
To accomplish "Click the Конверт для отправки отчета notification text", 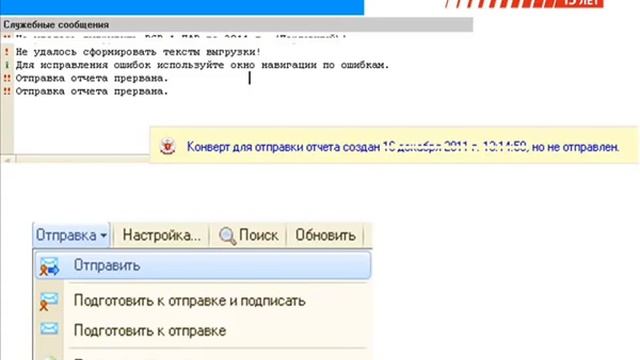I will point(403,147).
